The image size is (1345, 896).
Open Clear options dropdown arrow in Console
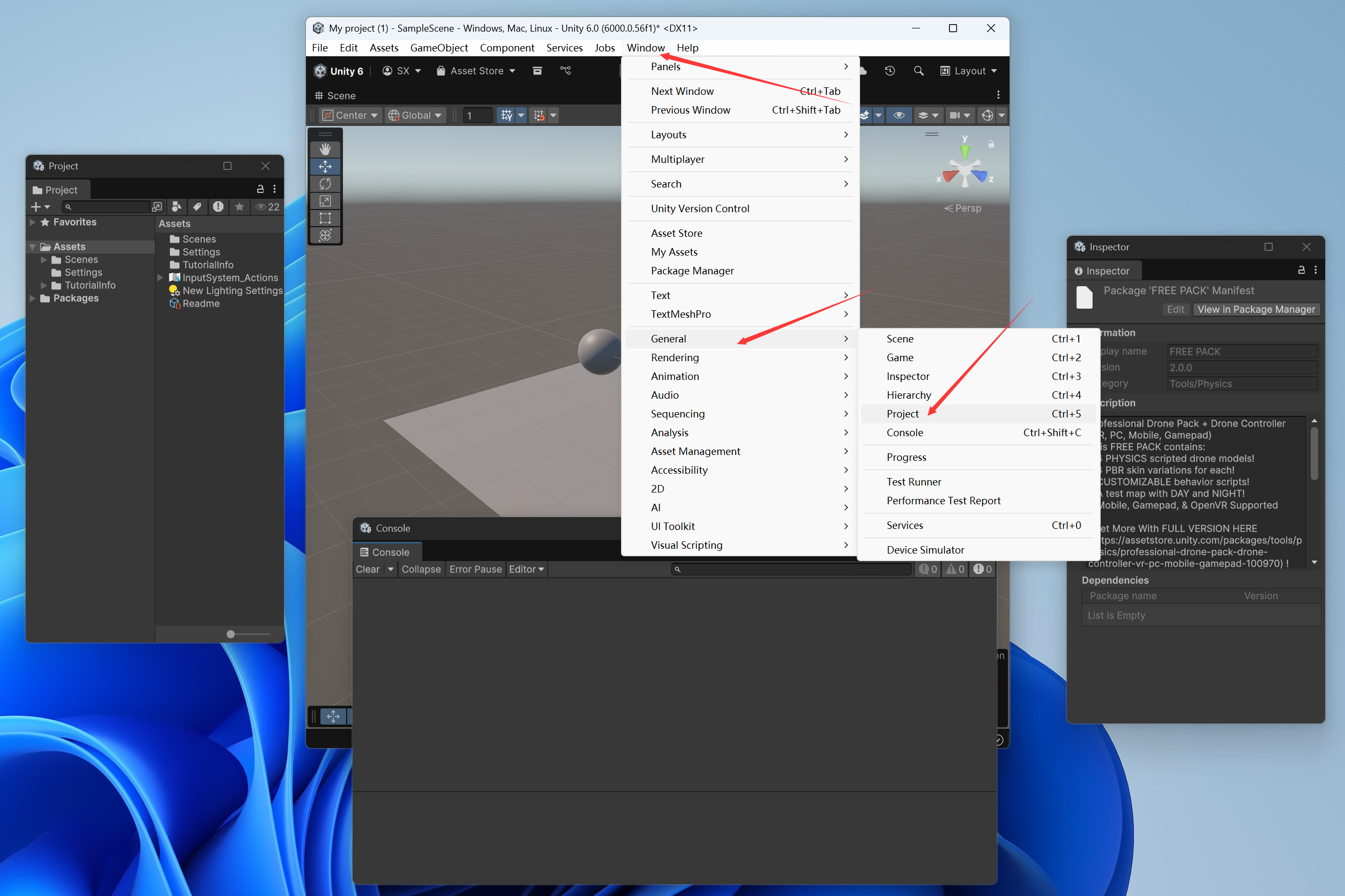pyautogui.click(x=391, y=569)
